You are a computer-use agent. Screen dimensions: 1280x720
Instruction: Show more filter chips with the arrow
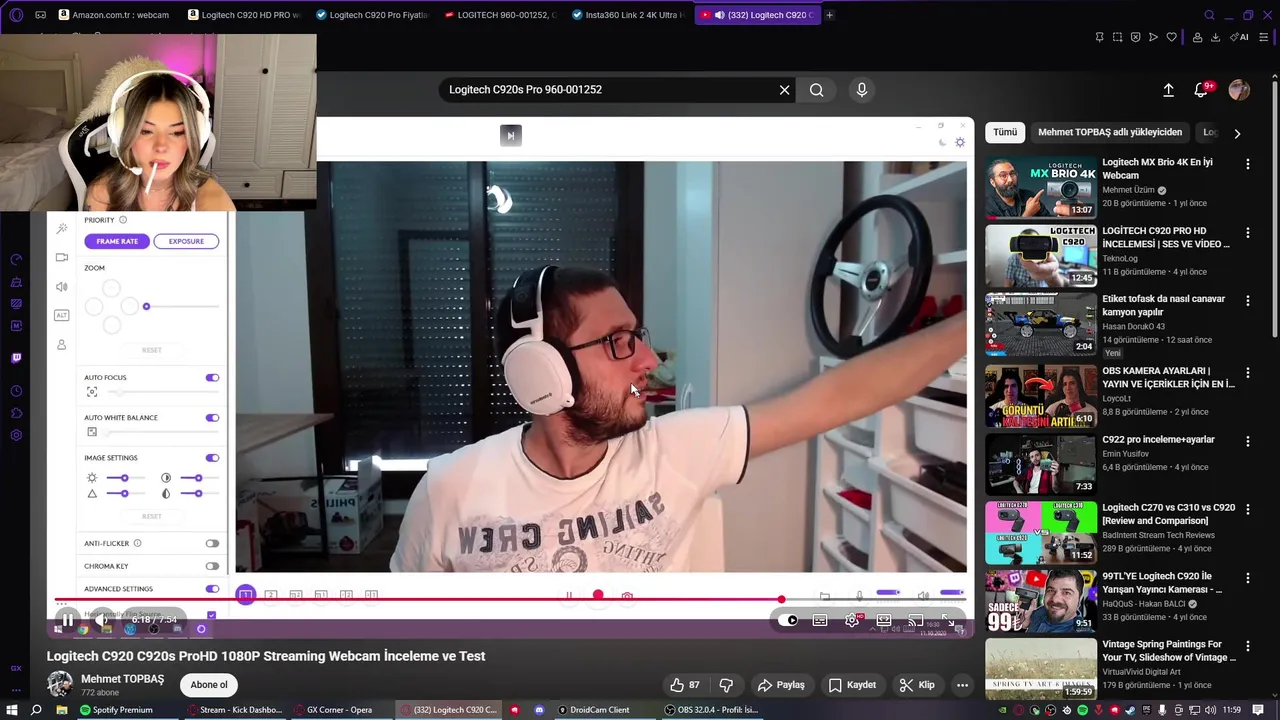[x=1237, y=133]
